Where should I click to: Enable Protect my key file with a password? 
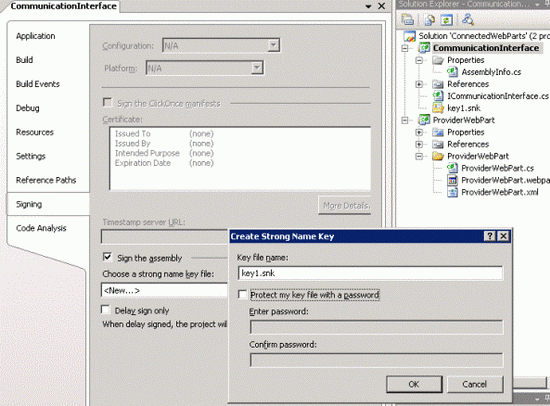[x=242, y=294]
